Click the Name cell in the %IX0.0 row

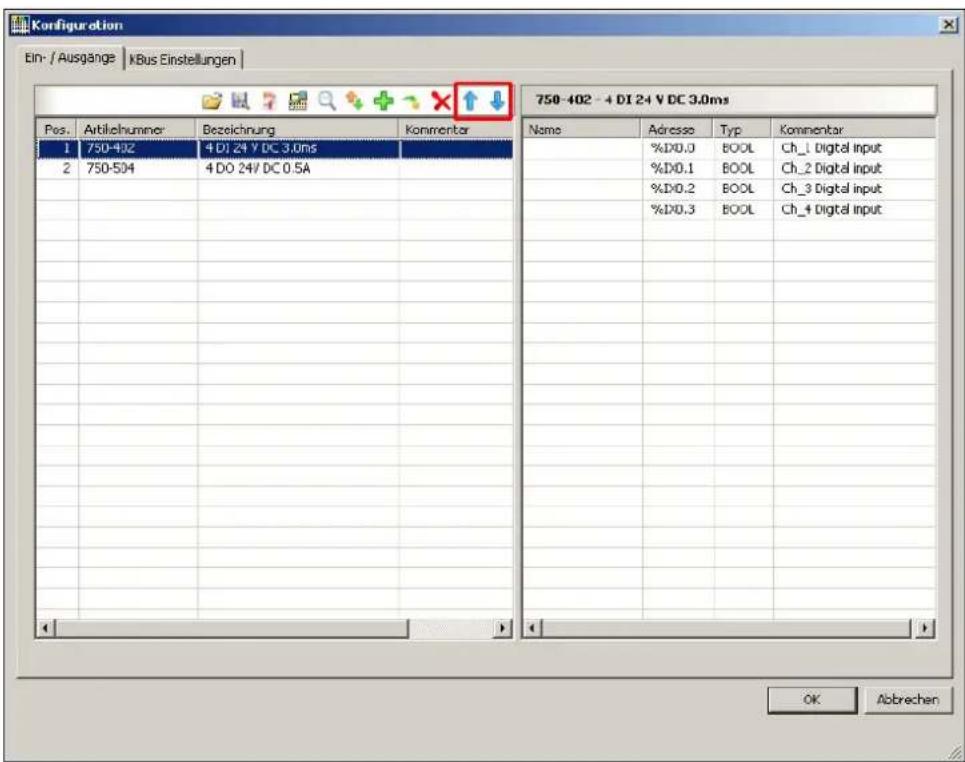[582, 148]
